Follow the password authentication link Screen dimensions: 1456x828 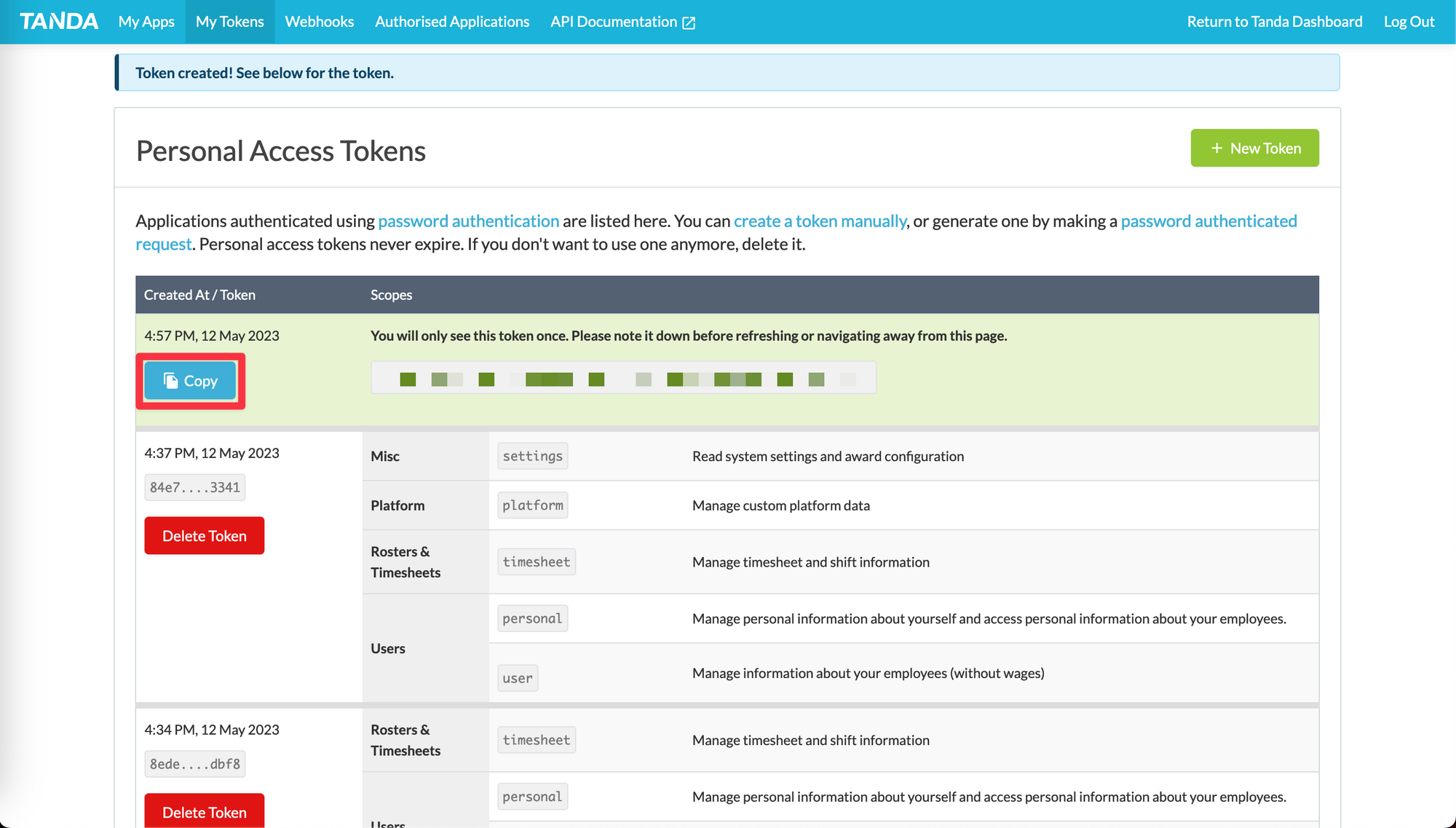(468, 221)
